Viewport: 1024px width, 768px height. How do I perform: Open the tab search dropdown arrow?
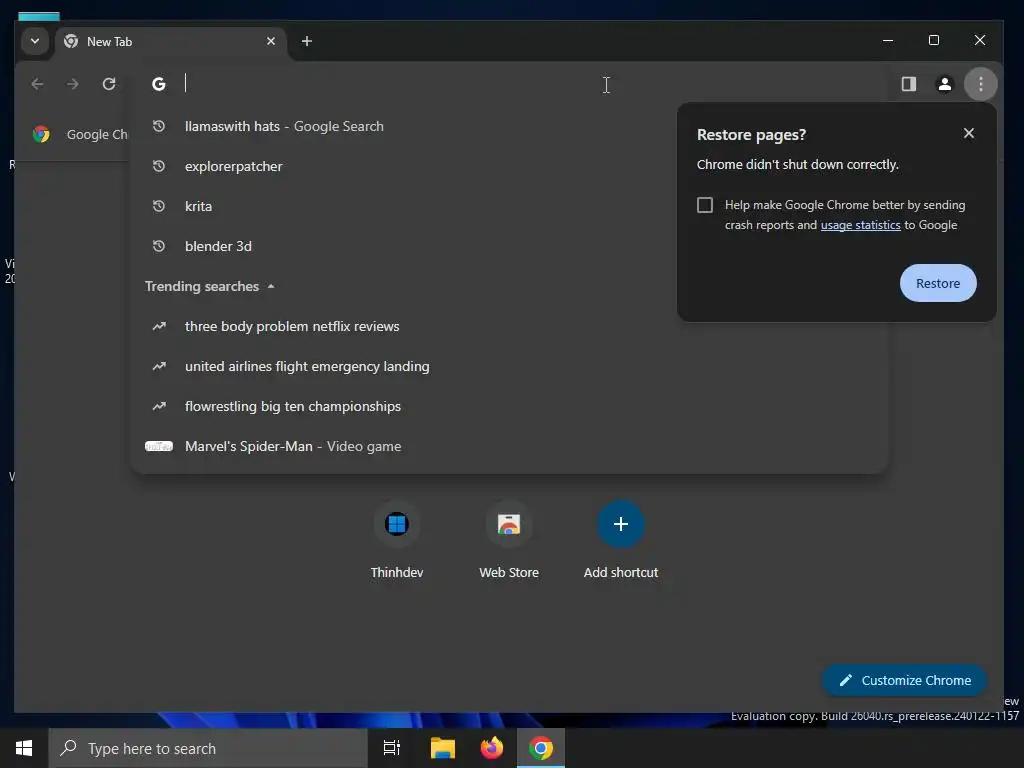pos(35,41)
